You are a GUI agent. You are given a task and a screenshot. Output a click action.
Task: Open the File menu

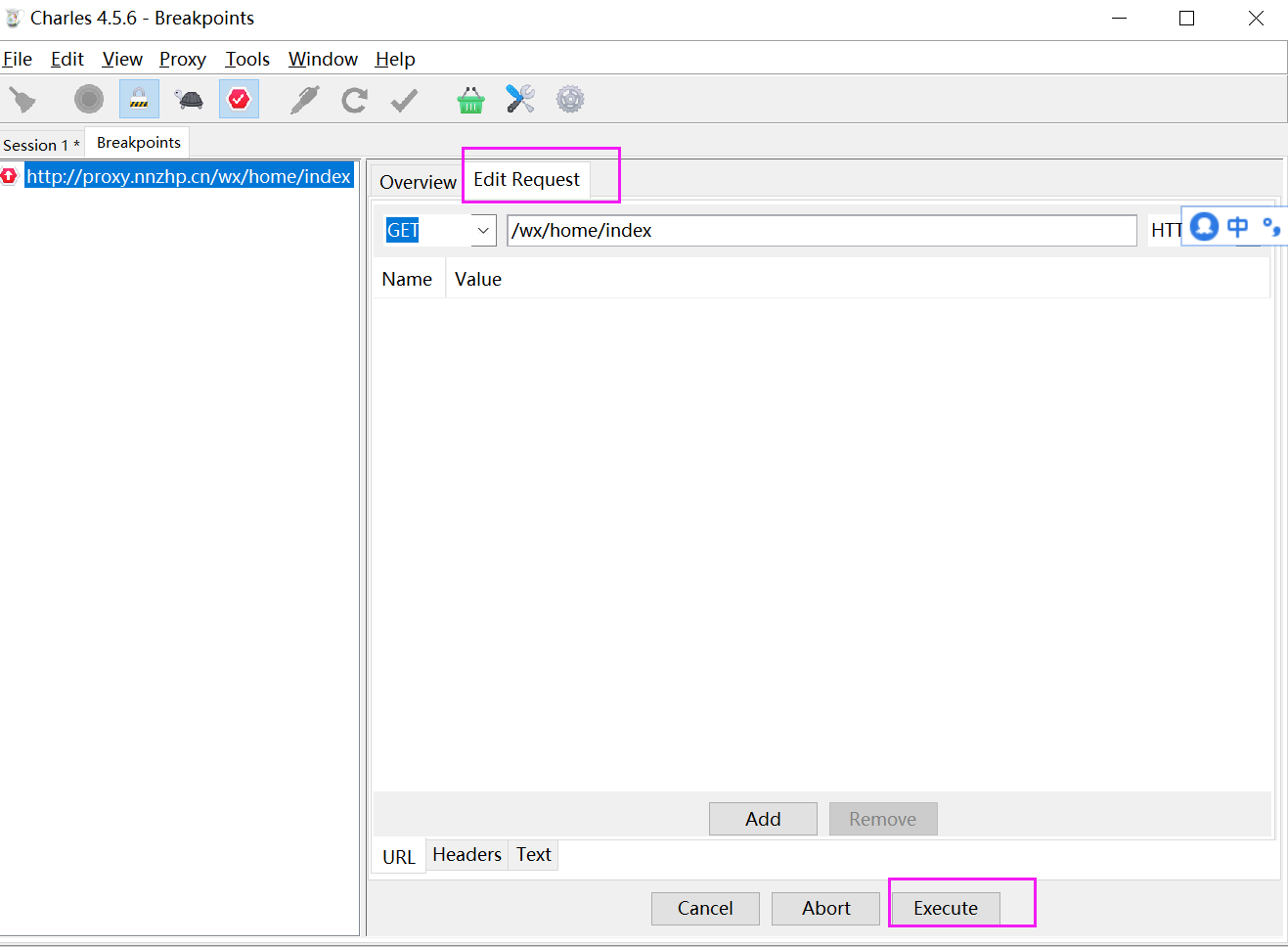click(x=18, y=59)
